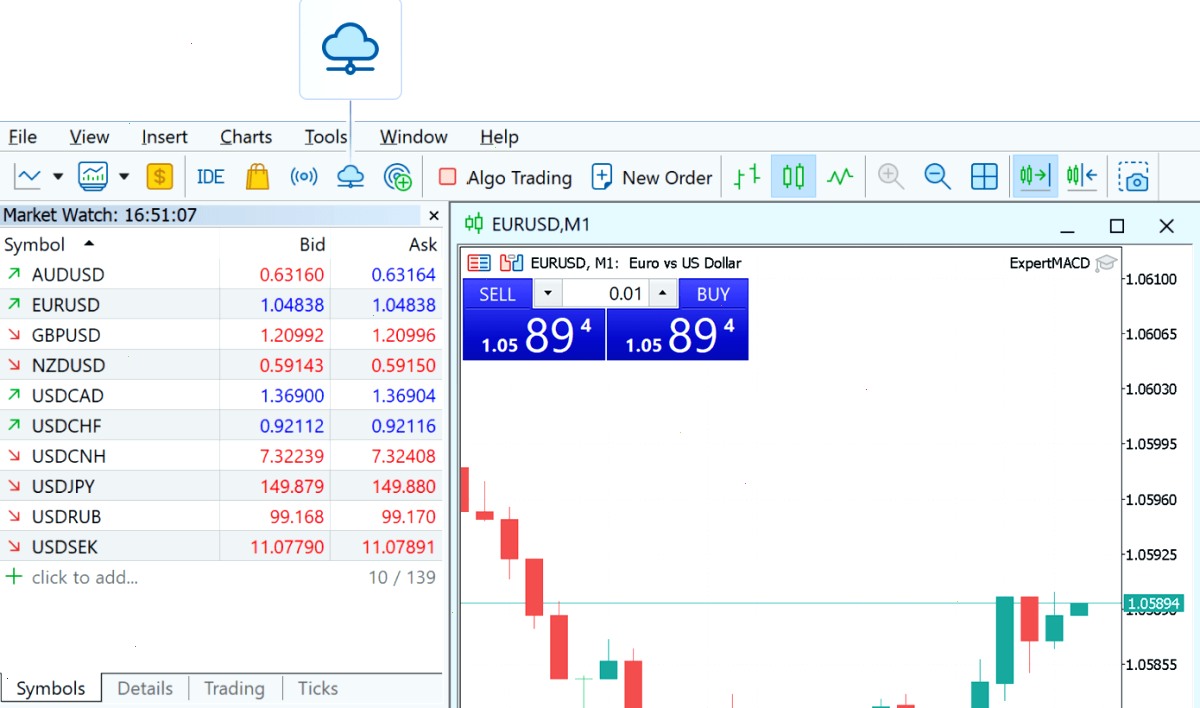Select the USDCNH row
The width and height of the screenshot is (1200, 708).
[221, 456]
